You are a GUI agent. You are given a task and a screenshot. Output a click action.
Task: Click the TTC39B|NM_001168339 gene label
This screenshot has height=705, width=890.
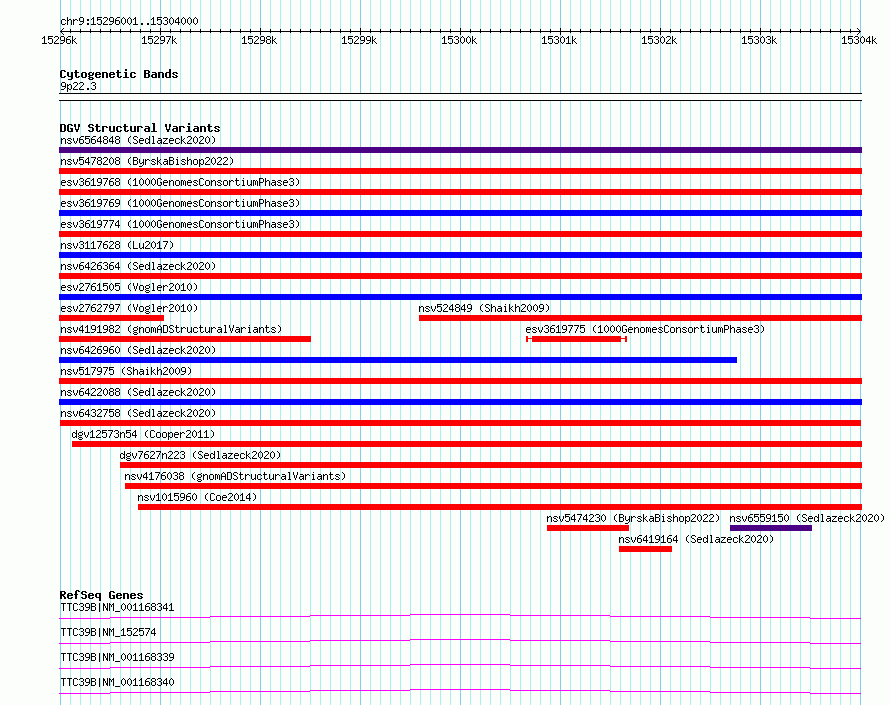tap(117, 657)
